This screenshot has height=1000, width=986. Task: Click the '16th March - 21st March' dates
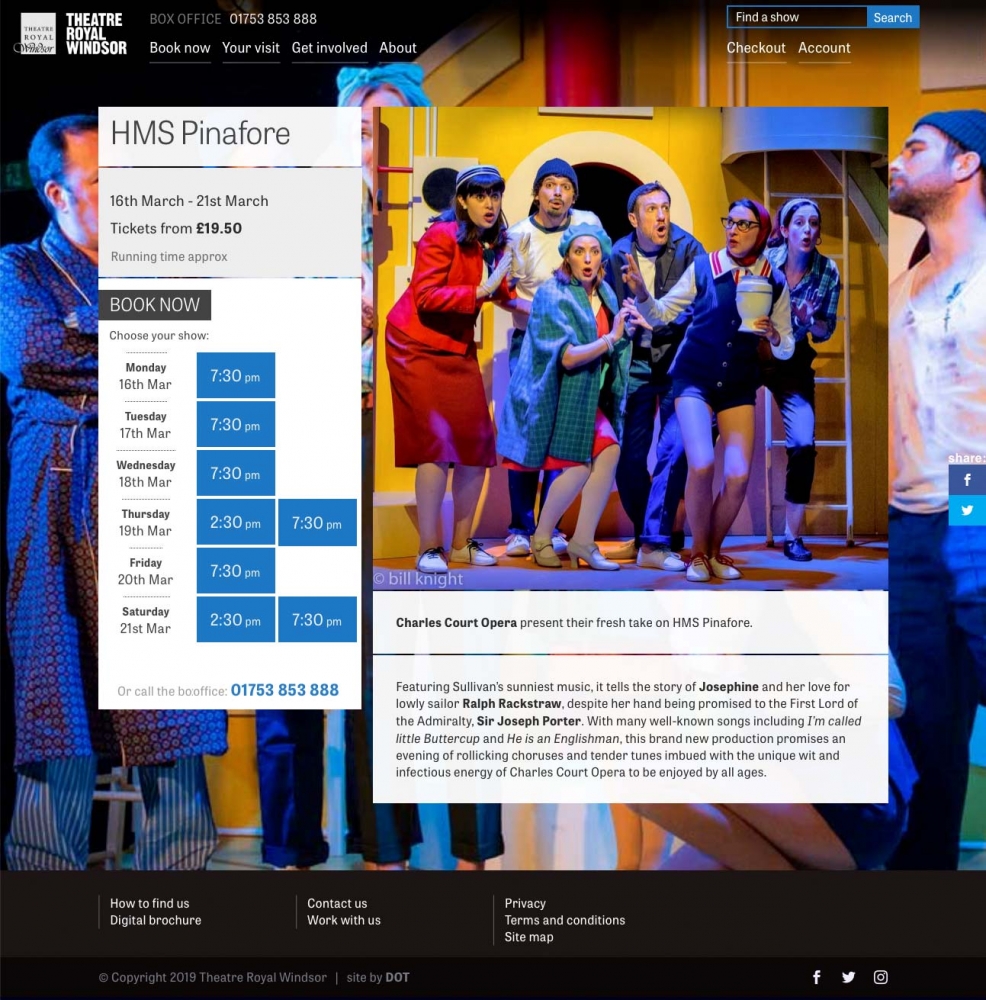pos(189,201)
